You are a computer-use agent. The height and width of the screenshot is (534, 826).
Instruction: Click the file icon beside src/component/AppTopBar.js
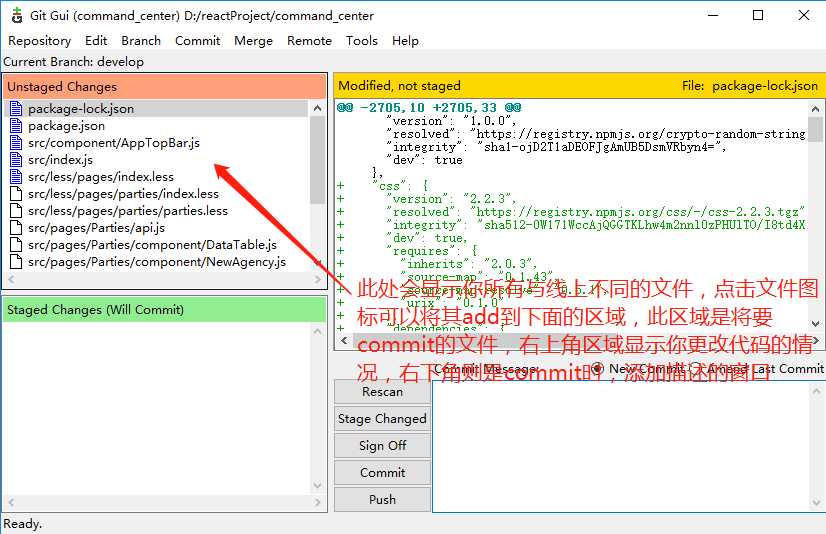pyautogui.click(x=16, y=142)
